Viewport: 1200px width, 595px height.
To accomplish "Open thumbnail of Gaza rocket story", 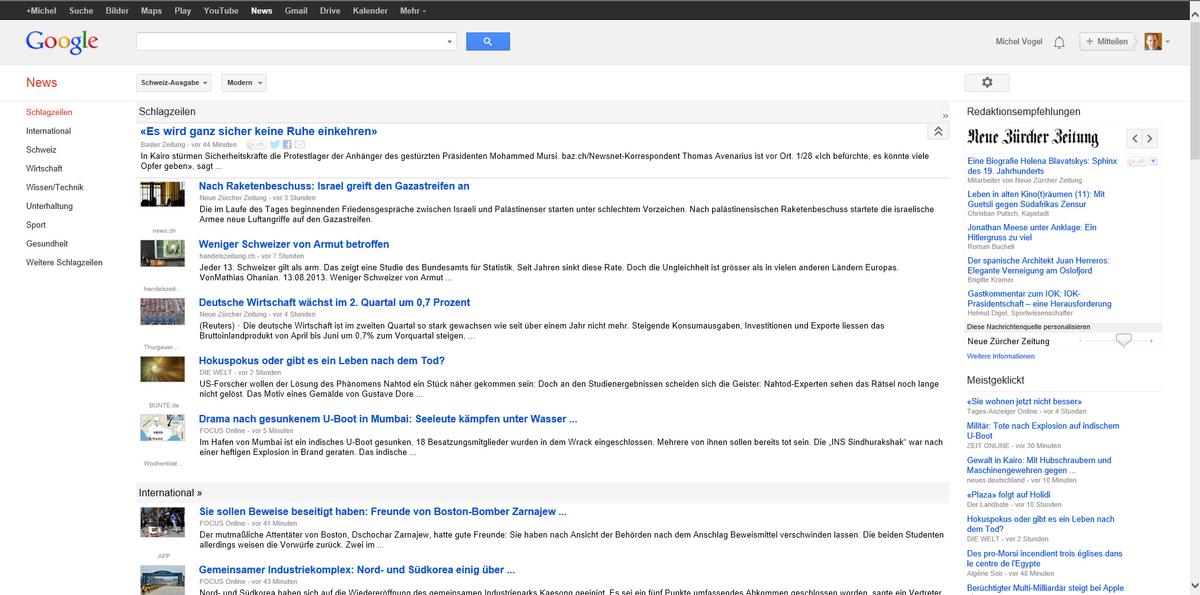I will click(x=162, y=194).
